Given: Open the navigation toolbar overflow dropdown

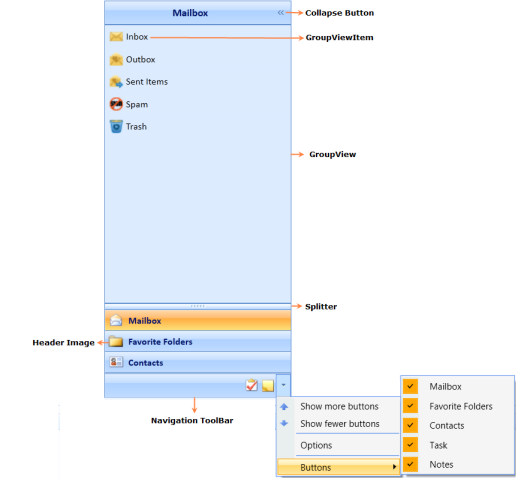Looking at the screenshot, I should 283,385.
